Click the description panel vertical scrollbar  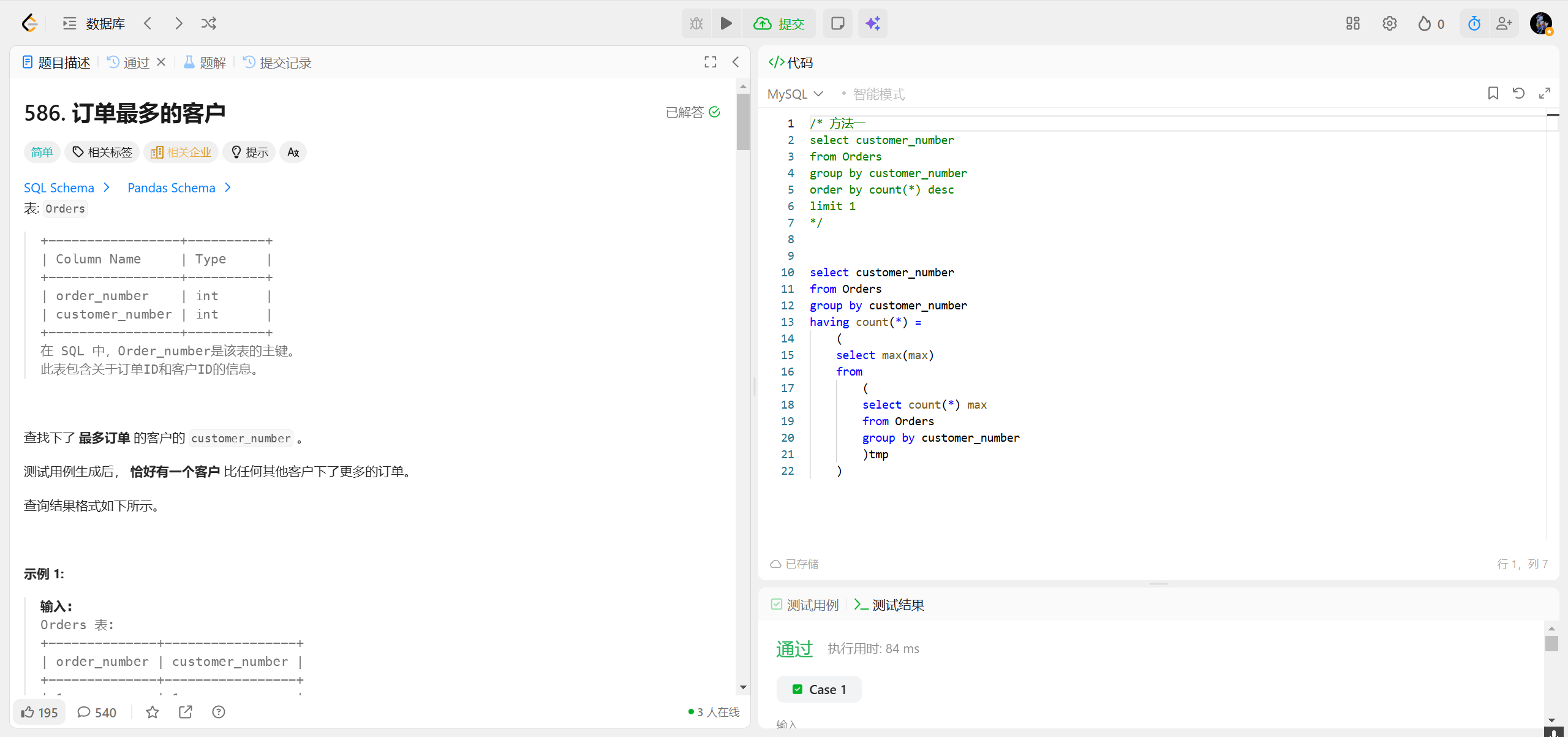click(x=743, y=123)
